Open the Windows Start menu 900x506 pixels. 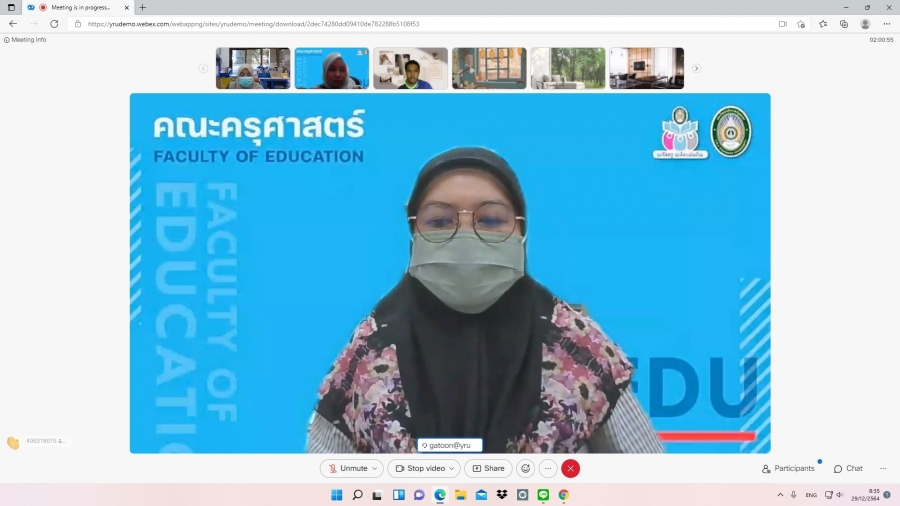coord(336,495)
